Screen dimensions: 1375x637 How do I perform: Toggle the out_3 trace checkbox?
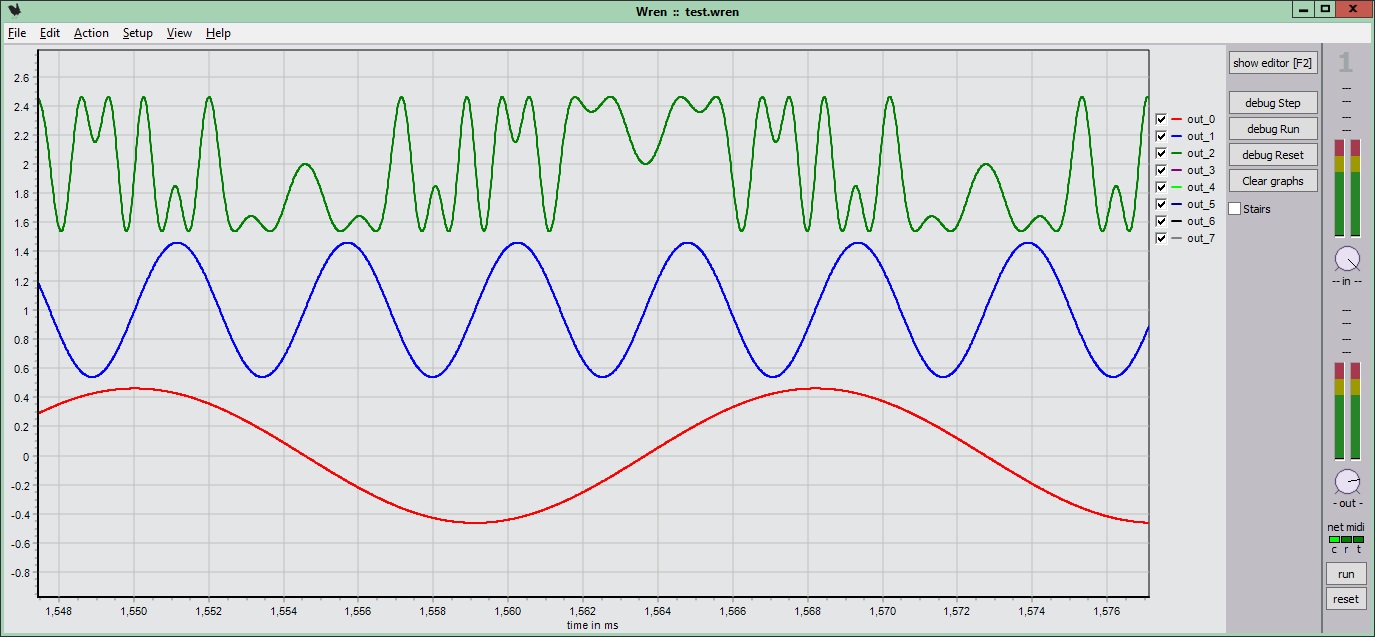(1161, 170)
